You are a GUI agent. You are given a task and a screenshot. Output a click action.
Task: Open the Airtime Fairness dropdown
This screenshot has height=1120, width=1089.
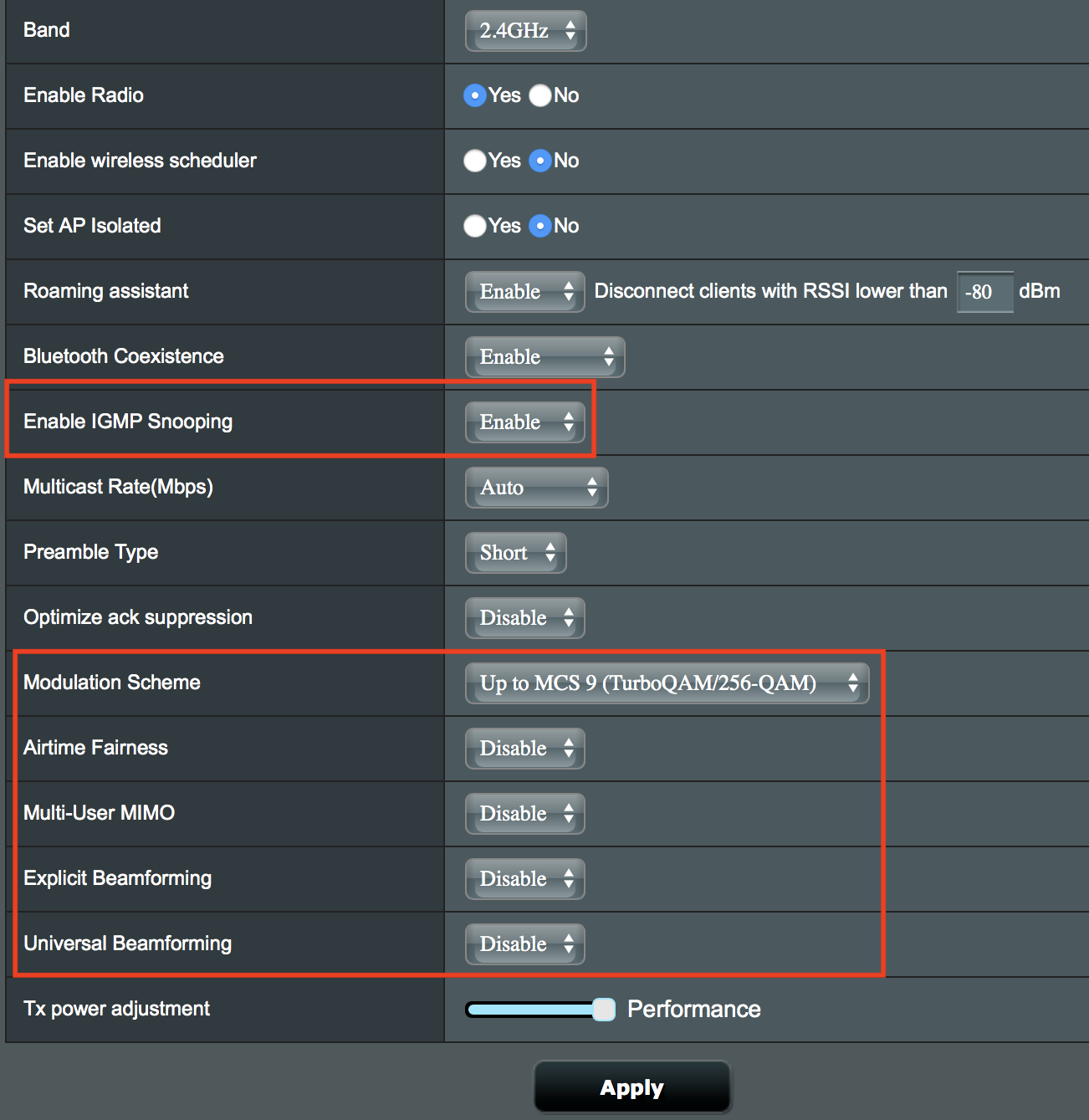click(524, 748)
